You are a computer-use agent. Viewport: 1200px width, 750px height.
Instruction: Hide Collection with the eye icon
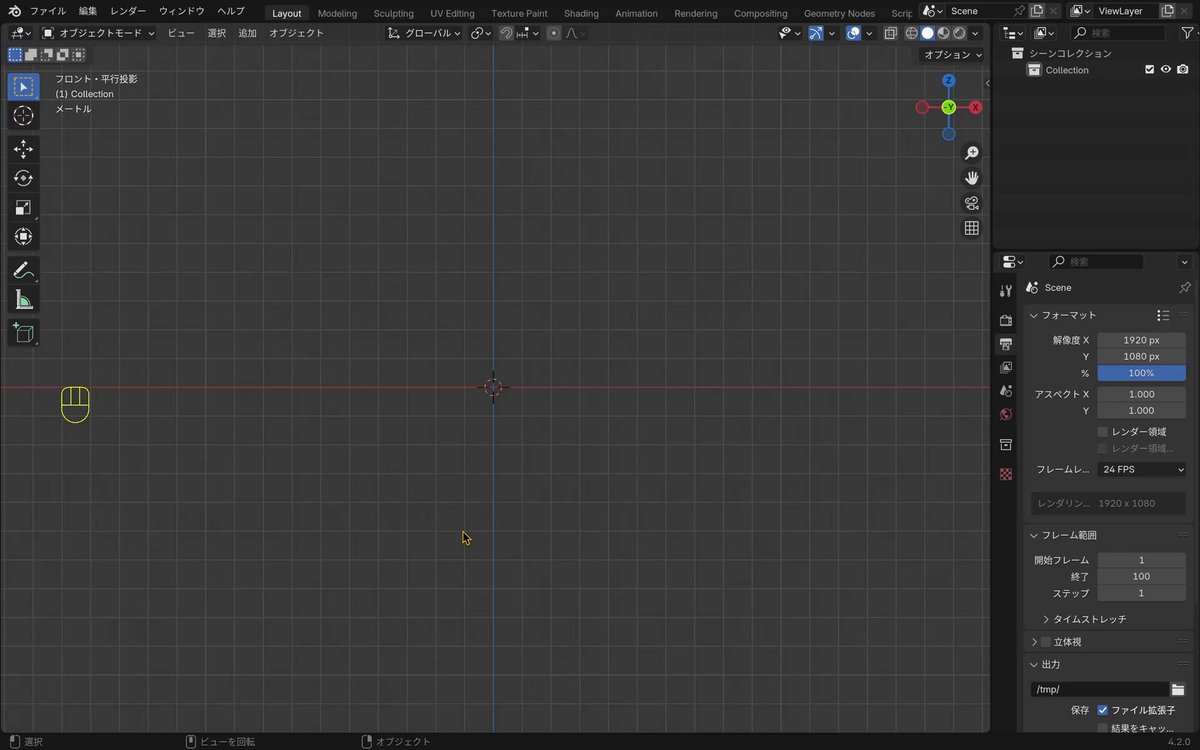tap(1166, 70)
